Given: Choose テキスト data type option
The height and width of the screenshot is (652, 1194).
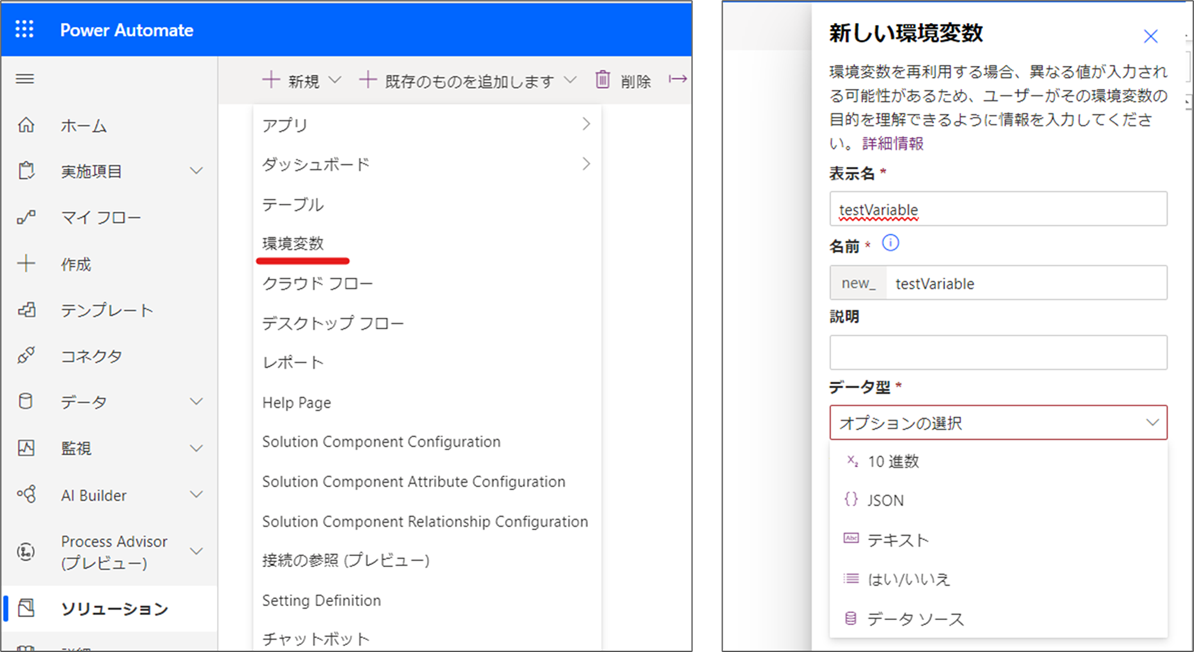Looking at the screenshot, I should pos(998,540).
